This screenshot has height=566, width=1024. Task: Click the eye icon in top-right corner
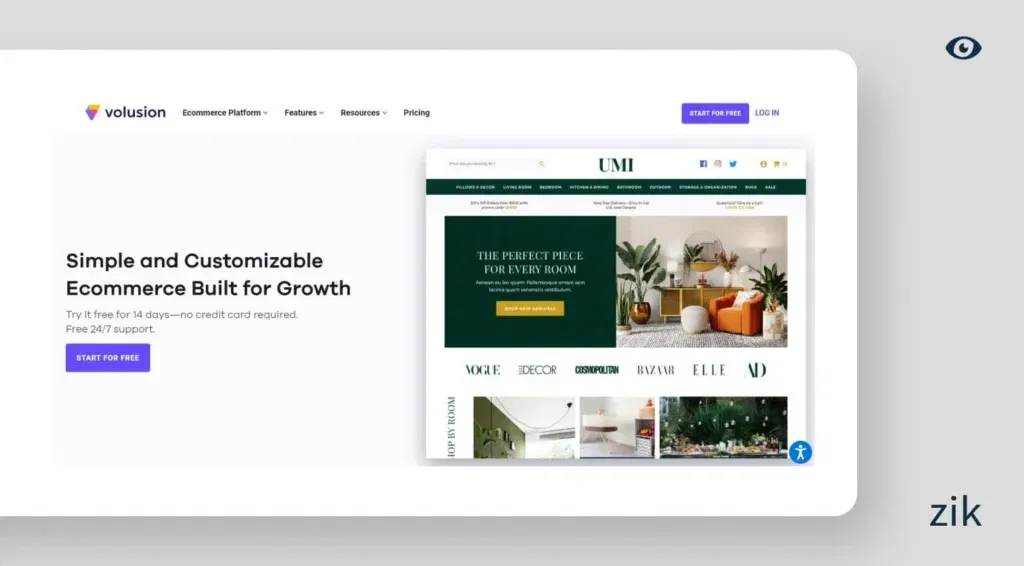(963, 48)
